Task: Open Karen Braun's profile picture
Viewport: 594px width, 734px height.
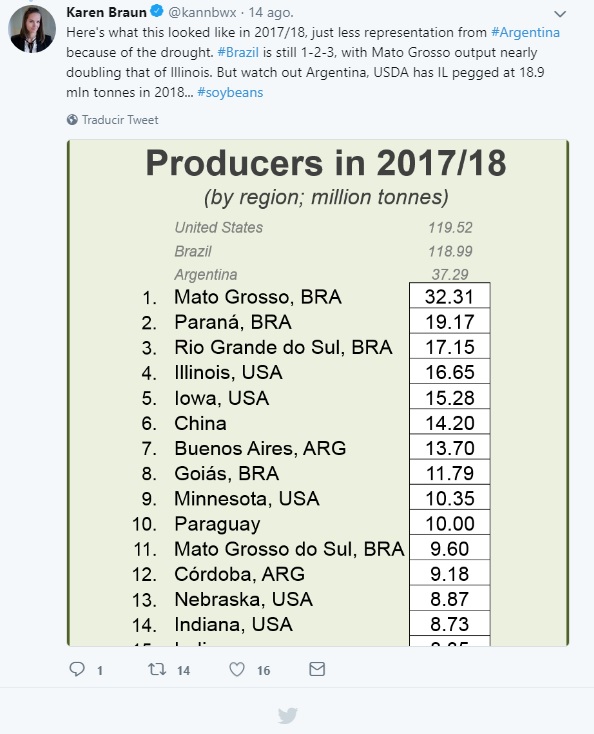Action: pos(32,29)
